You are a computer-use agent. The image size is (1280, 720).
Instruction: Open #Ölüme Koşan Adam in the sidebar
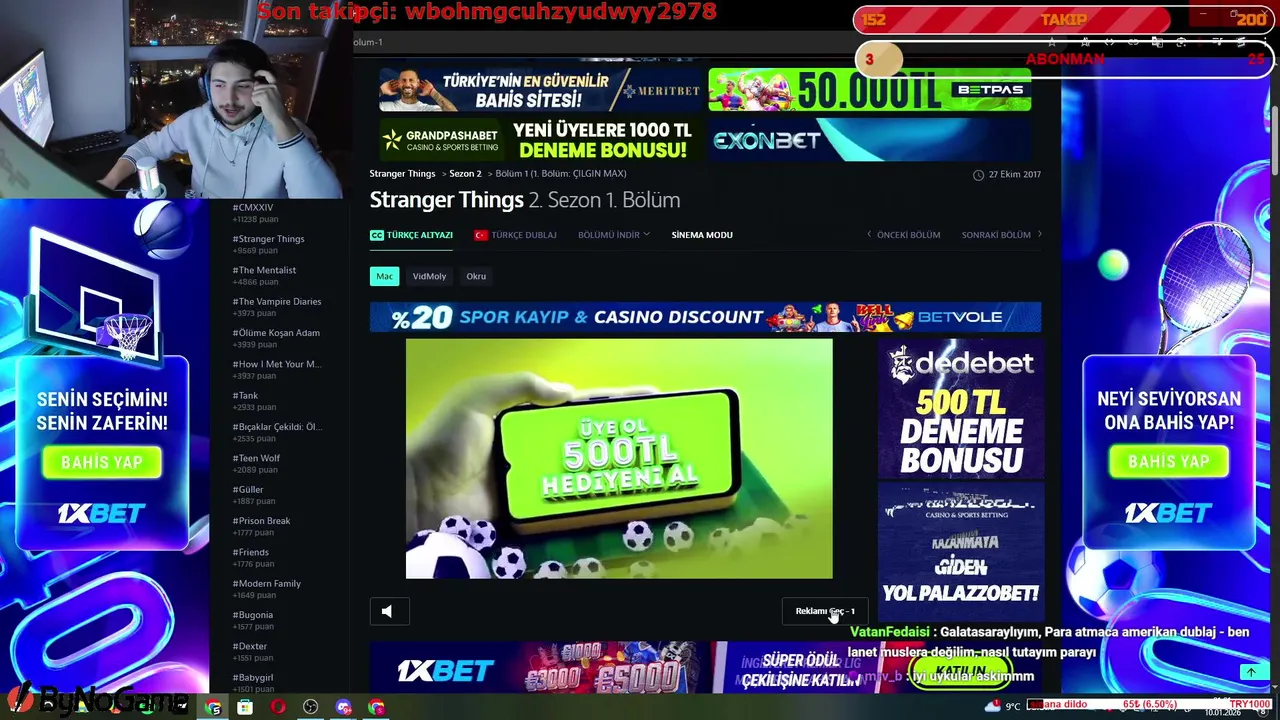pyautogui.click(x=276, y=333)
